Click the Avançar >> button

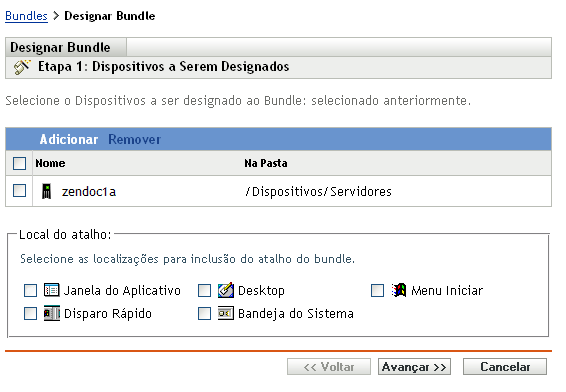click(x=414, y=367)
